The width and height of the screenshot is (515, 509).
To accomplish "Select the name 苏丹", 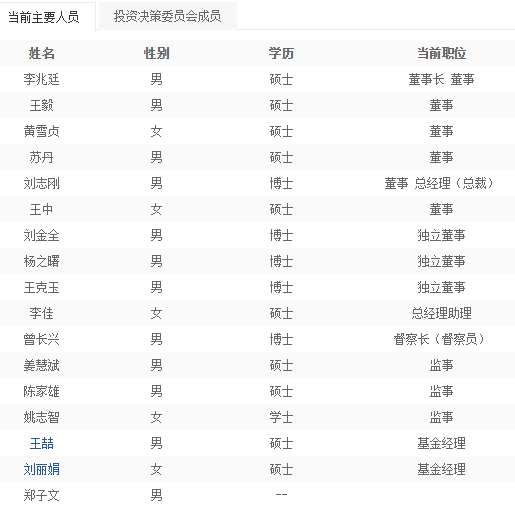I will coord(42,157).
